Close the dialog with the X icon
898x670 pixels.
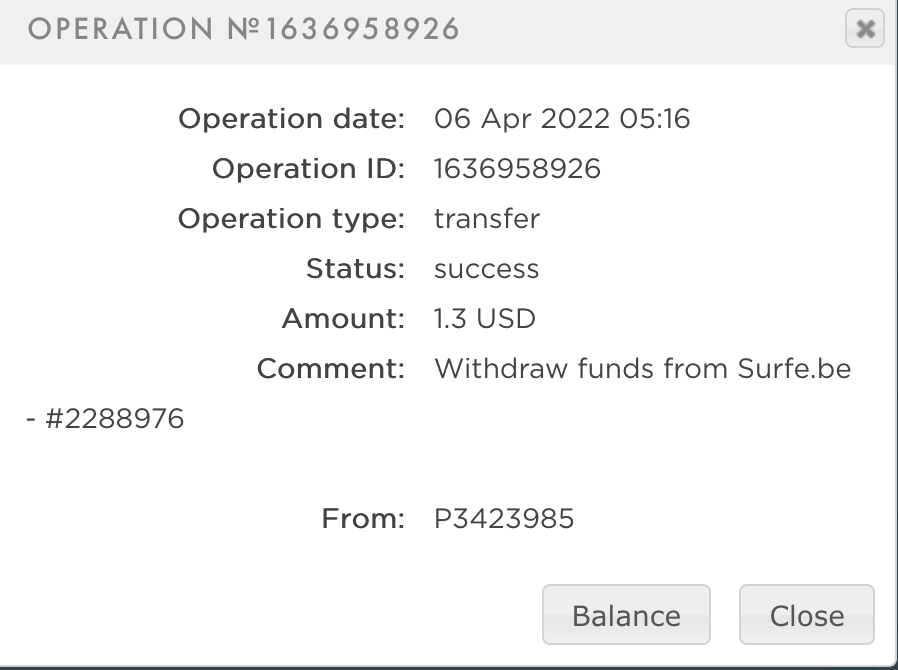click(865, 29)
